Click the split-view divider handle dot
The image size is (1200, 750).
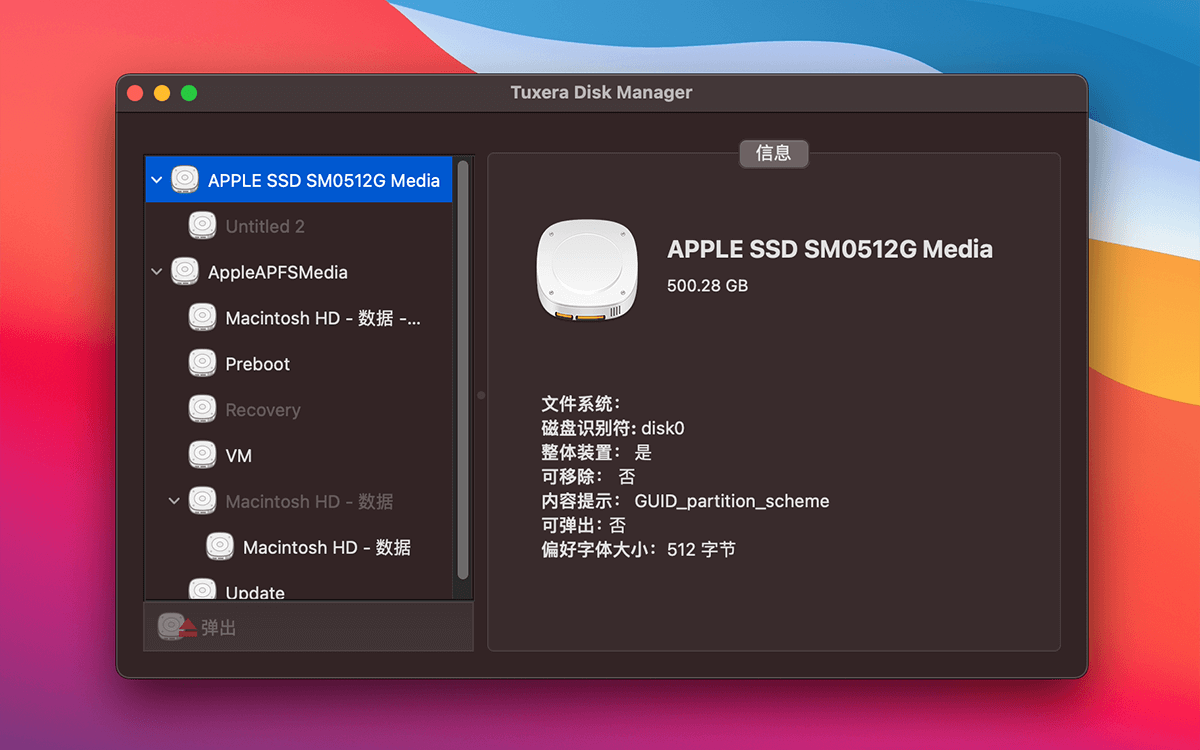(481, 395)
